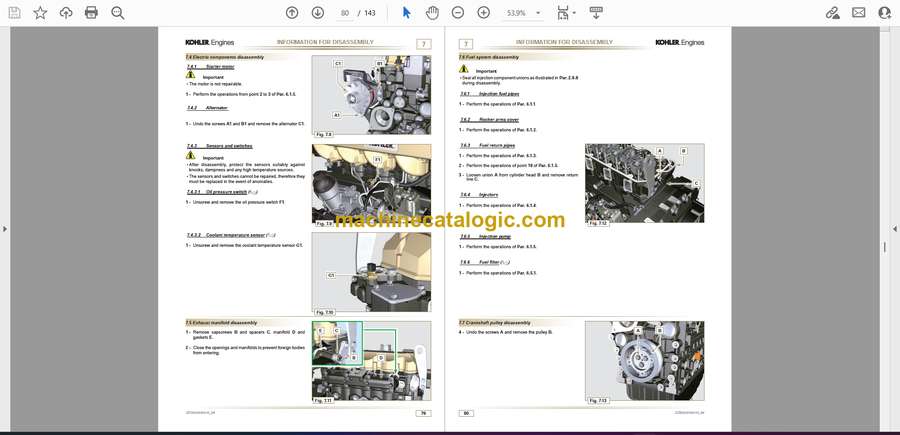Click the scrolling mode toolbar icon
Screen dimensions: 900x435
(x=596, y=13)
